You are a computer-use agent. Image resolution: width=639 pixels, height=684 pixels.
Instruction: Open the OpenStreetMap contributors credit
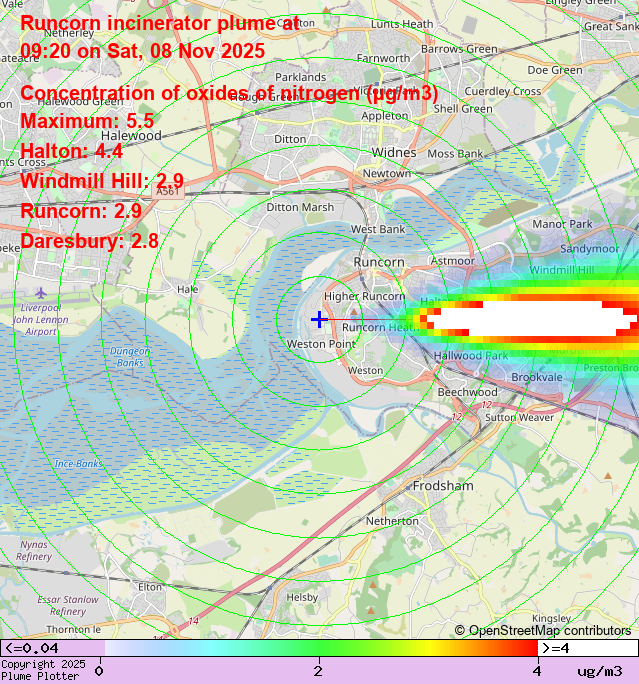[x=543, y=630]
